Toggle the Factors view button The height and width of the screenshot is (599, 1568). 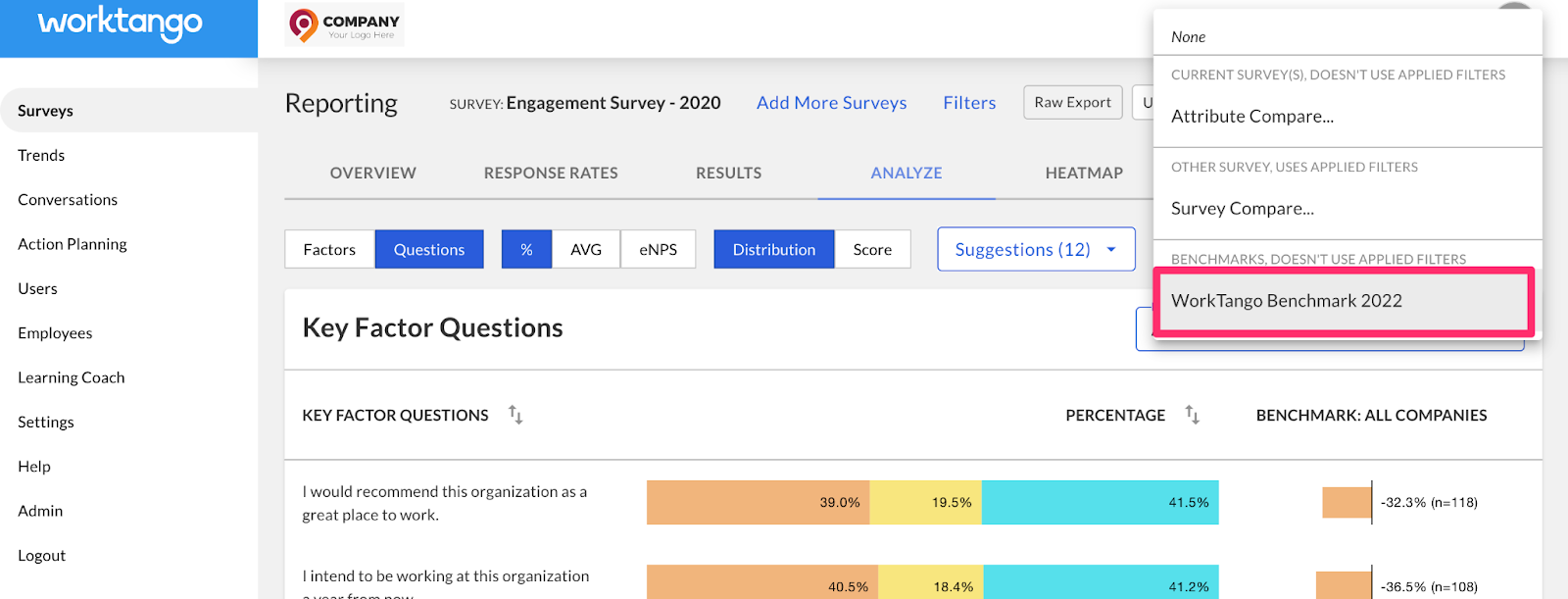pyautogui.click(x=329, y=249)
